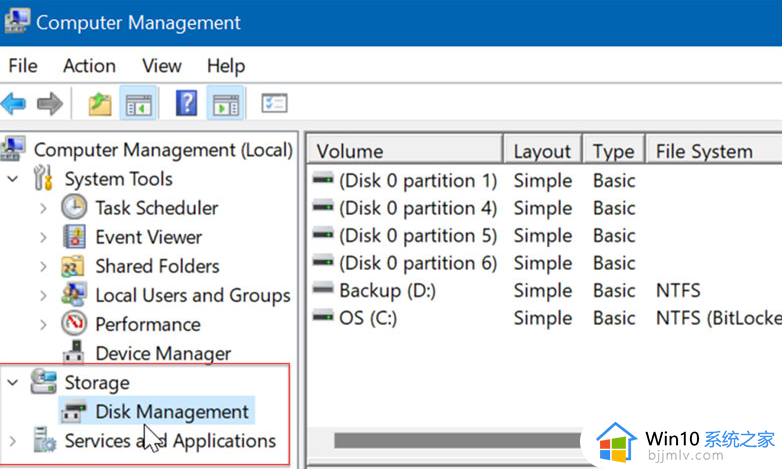Click the Storage drives icon

43,382
